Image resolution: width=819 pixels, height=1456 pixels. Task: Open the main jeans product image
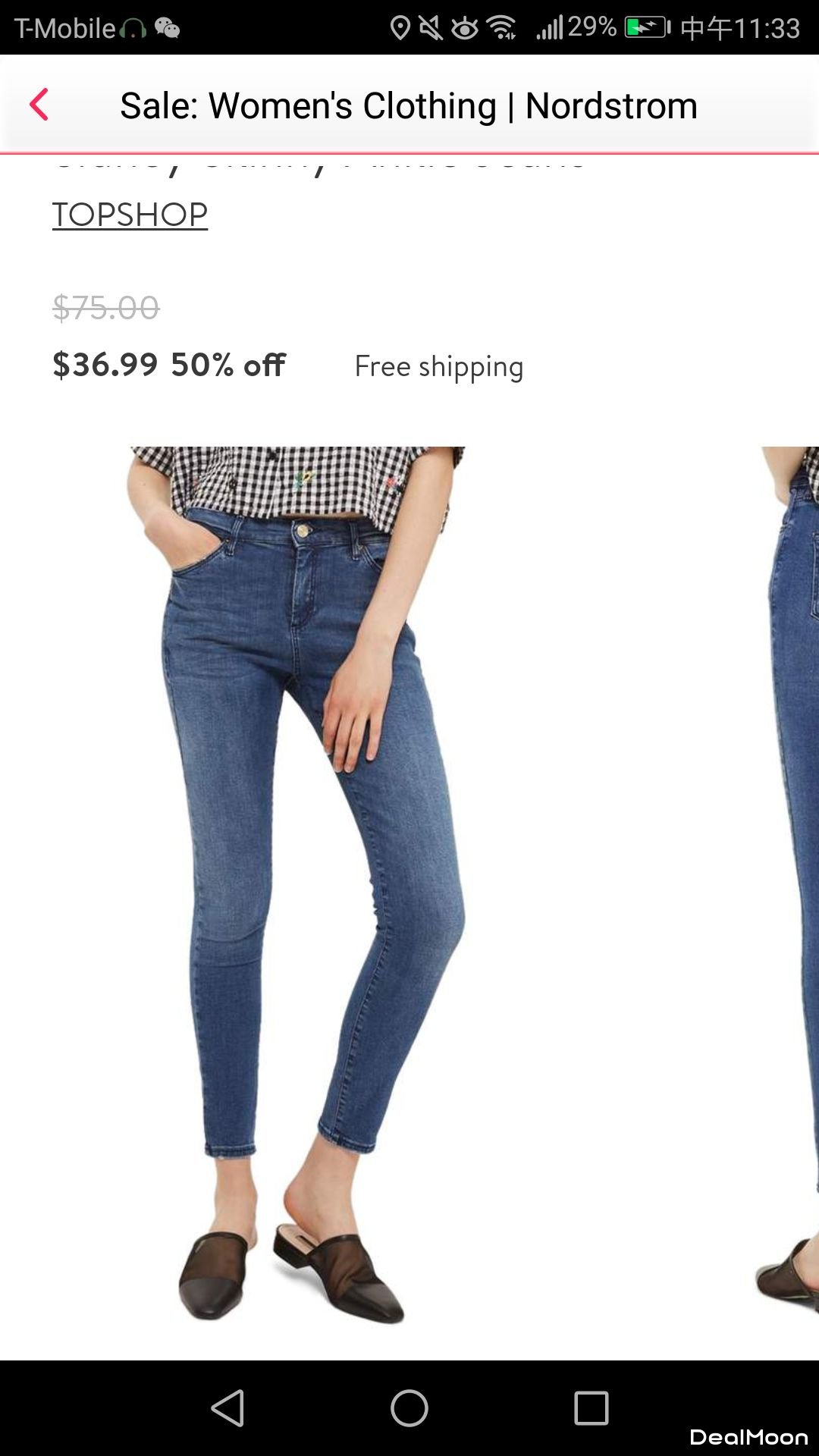click(297, 885)
